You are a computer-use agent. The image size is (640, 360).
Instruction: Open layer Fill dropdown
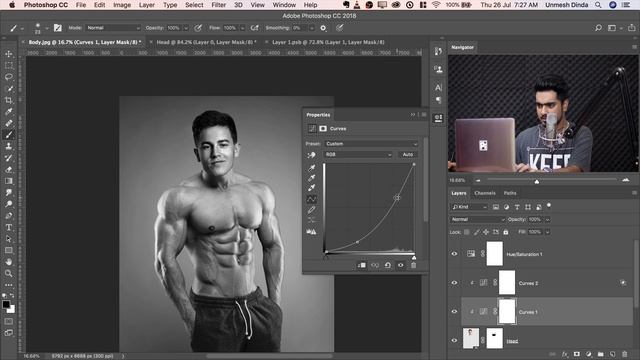click(547, 232)
